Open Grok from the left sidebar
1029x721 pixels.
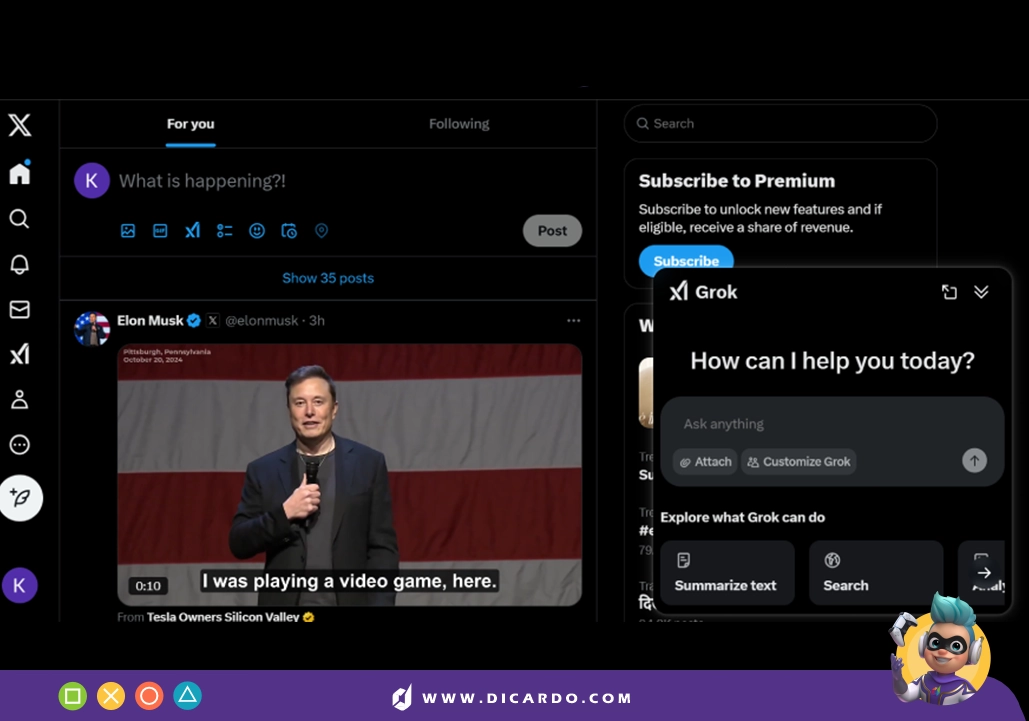pyautogui.click(x=20, y=354)
